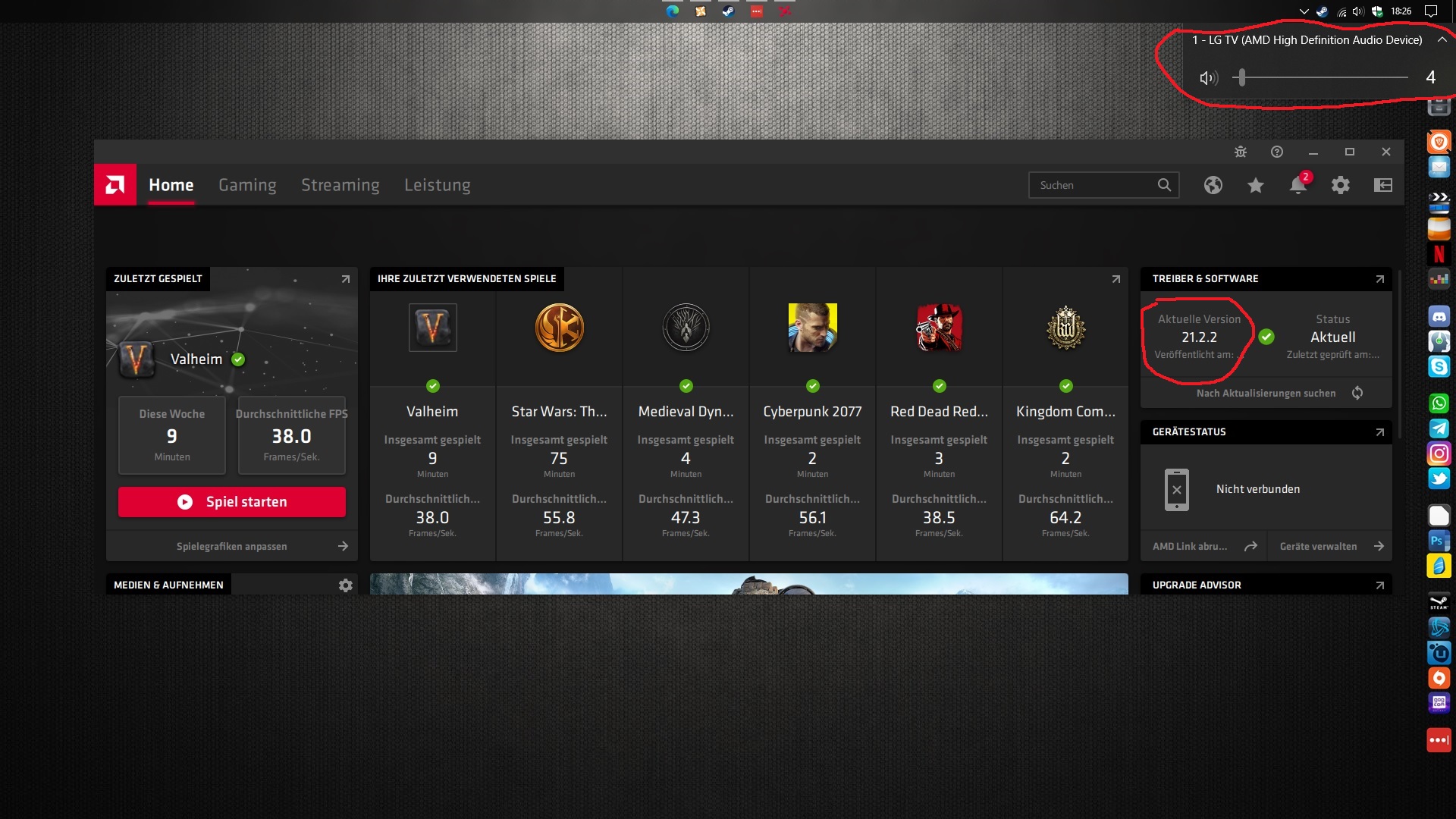Image resolution: width=1456 pixels, height=819 pixels.
Task: Open settings gear in AMD header
Action: coord(1341,185)
